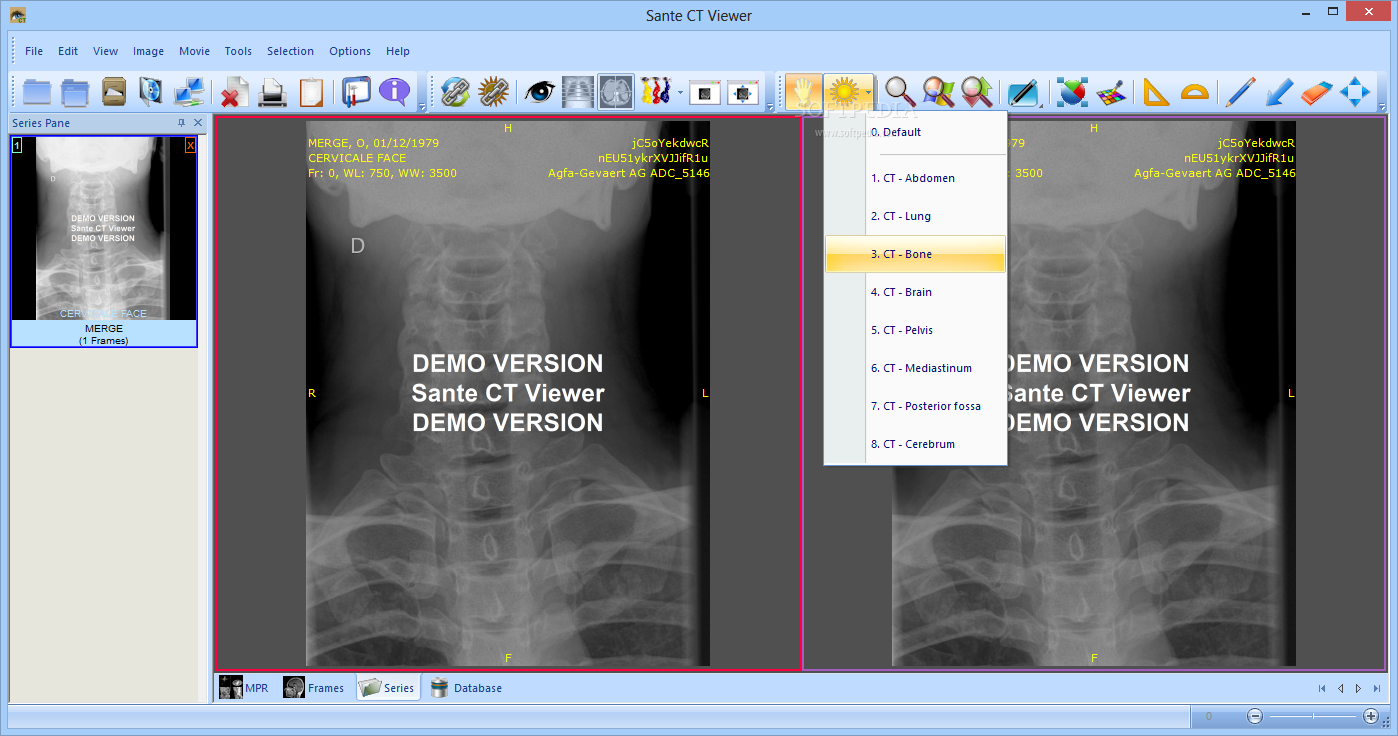This screenshot has height=736, width=1398.
Task: Click the purple info bubble icon
Action: click(395, 92)
